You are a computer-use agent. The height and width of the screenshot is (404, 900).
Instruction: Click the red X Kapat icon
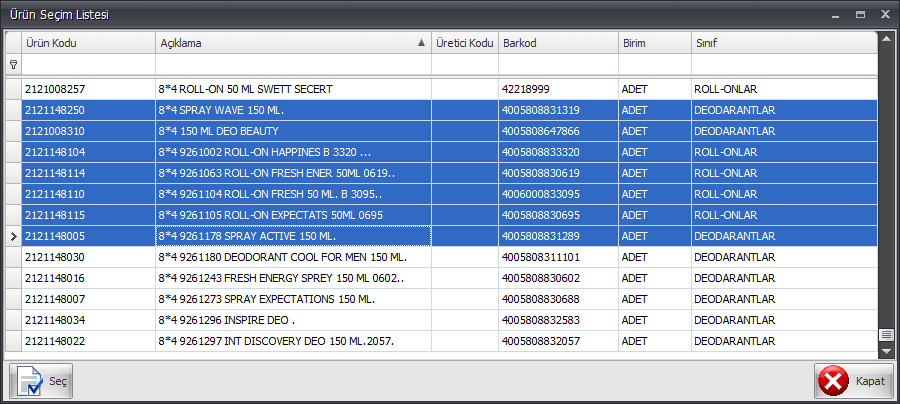[833, 381]
